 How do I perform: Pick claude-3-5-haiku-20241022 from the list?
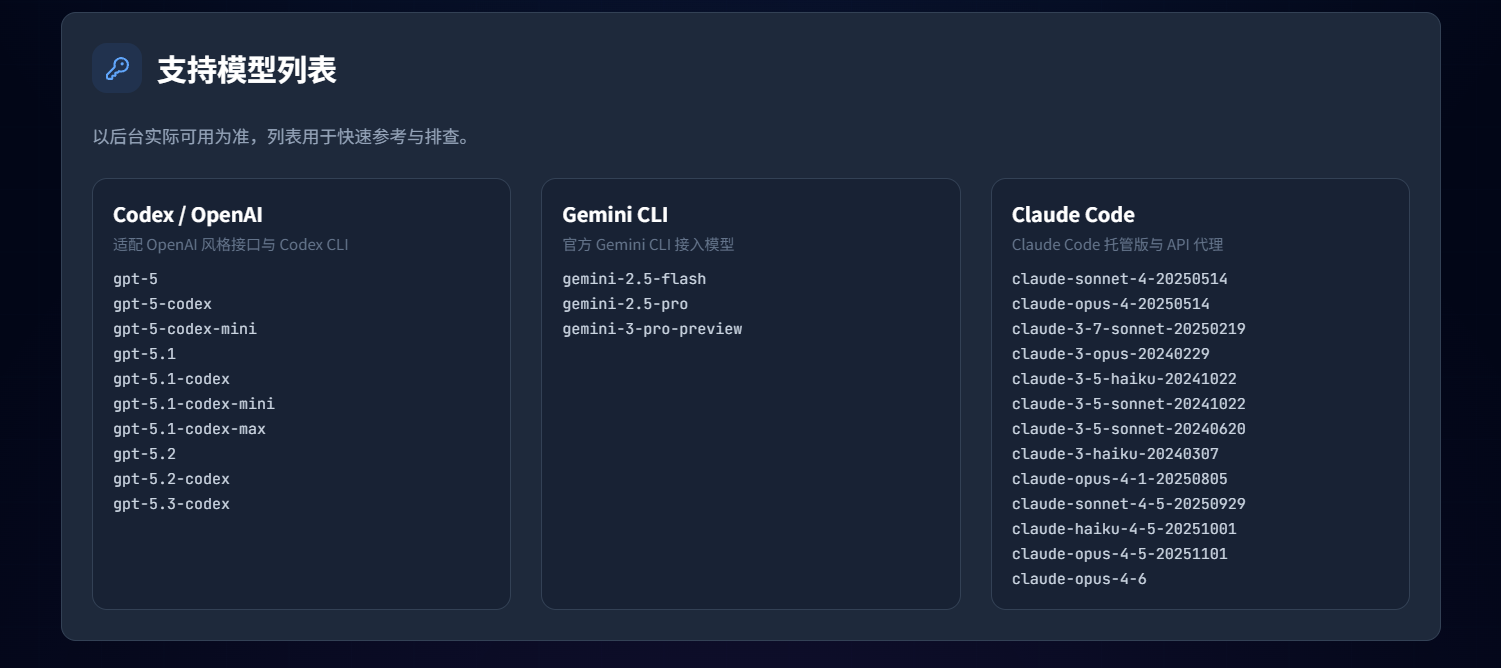point(1124,379)
